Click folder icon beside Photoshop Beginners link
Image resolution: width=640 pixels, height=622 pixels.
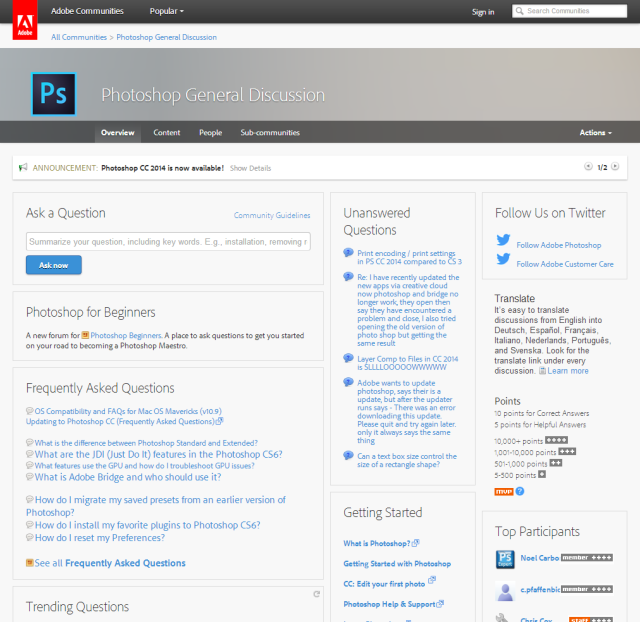(85, 335)
